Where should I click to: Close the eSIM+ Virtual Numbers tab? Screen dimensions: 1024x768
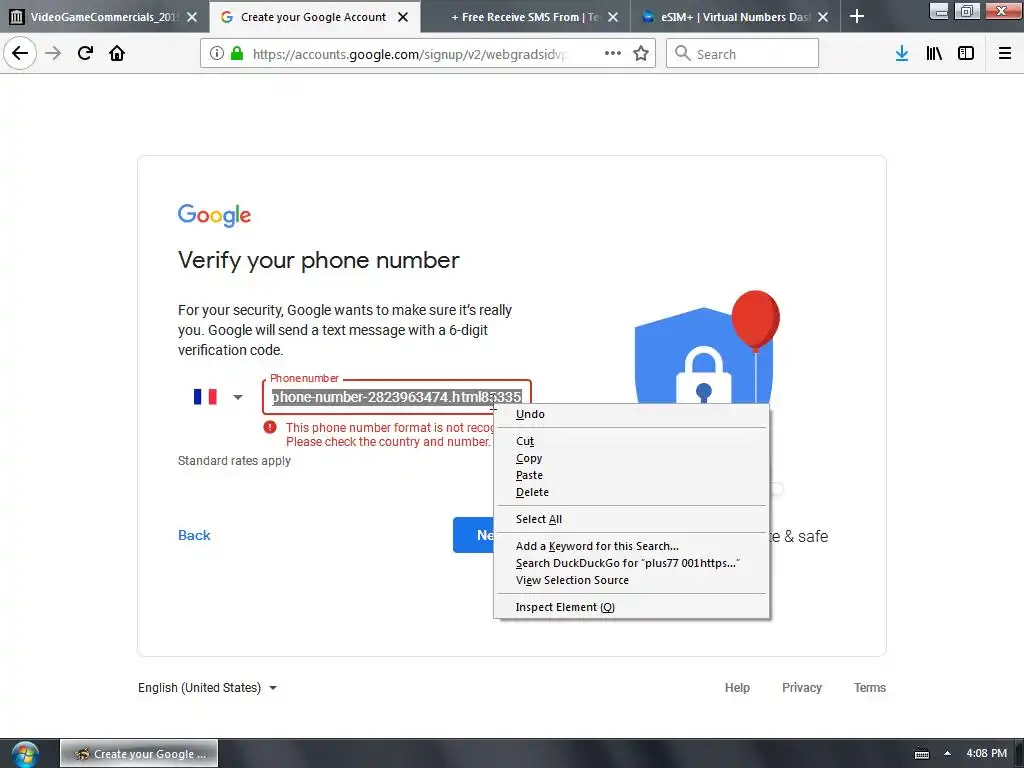pos(824,17)
